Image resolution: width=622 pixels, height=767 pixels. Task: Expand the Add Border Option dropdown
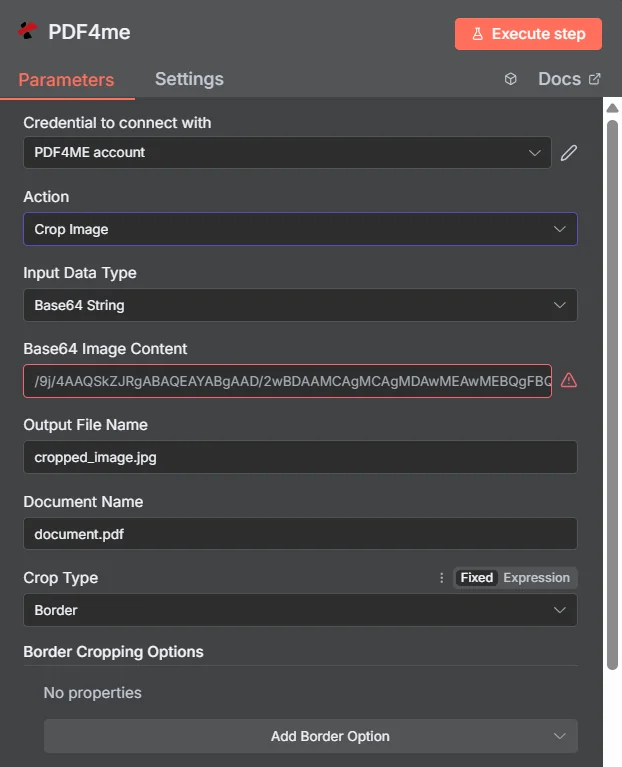tap(311, 736)
